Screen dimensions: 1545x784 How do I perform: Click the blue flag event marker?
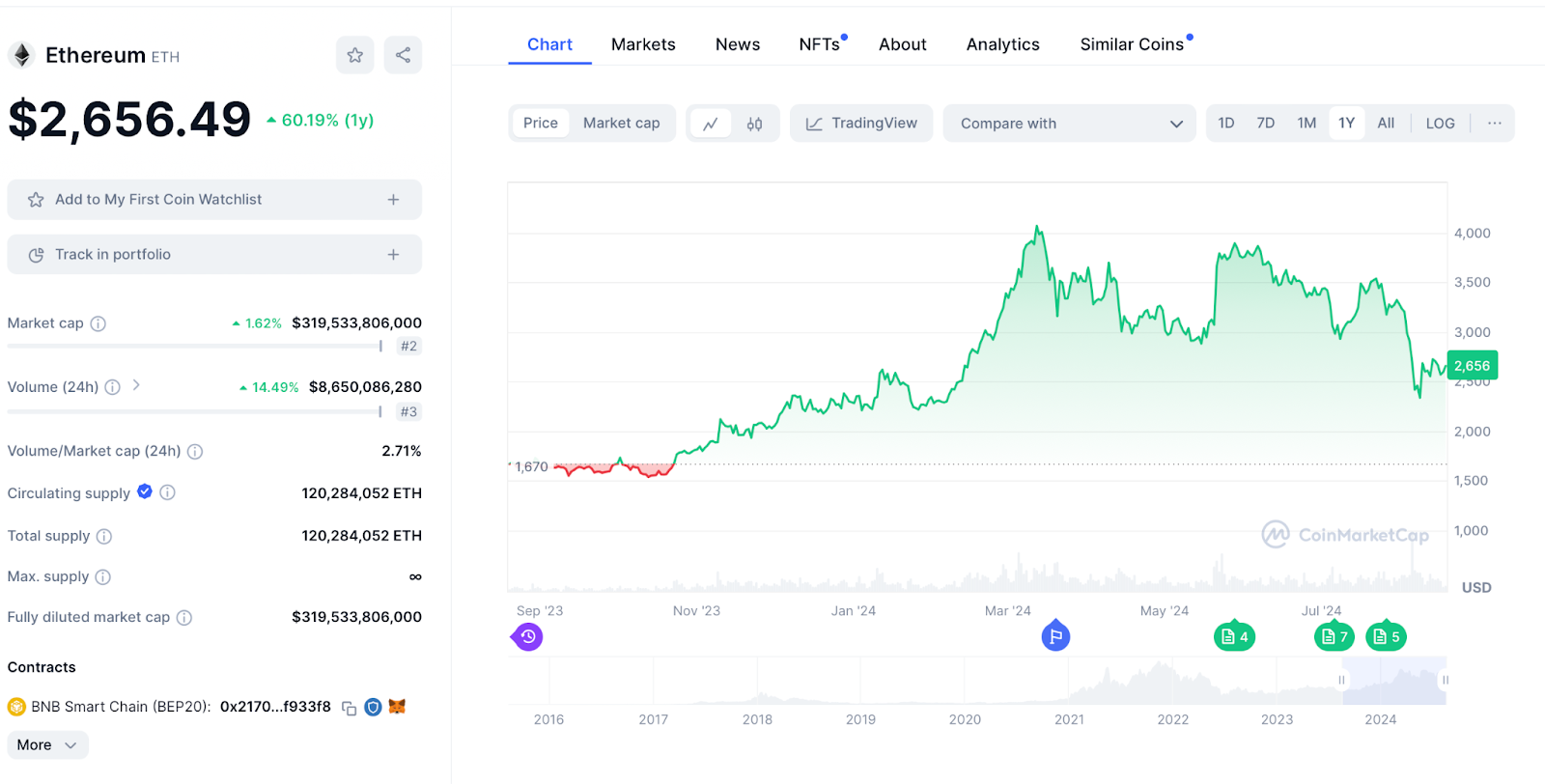click(x=1055, y=635)
